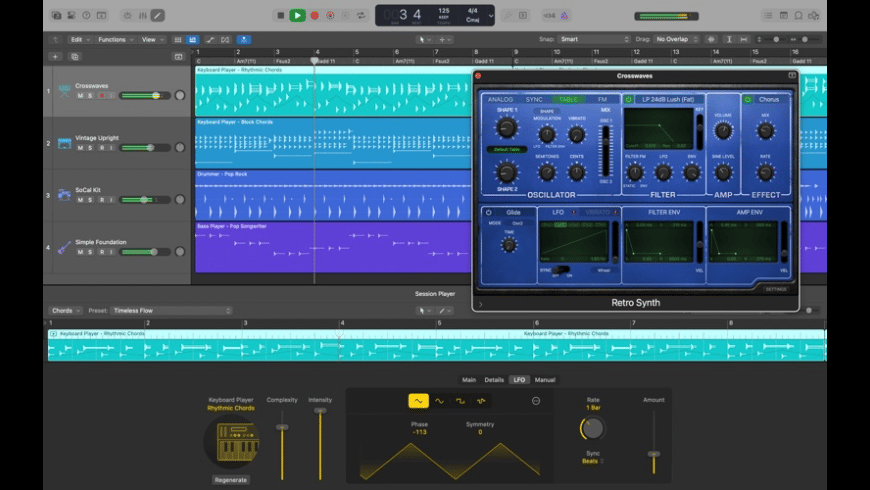Record-enable the SoCal Kit track

102,200
